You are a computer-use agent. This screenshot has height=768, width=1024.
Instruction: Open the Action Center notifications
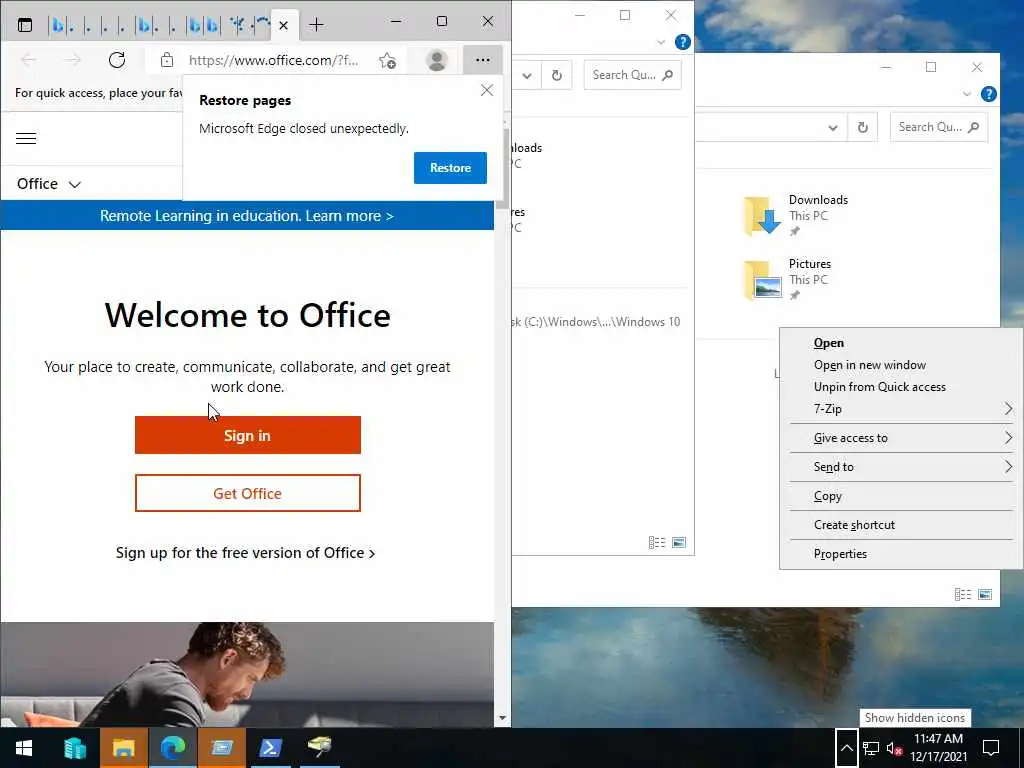991,748
